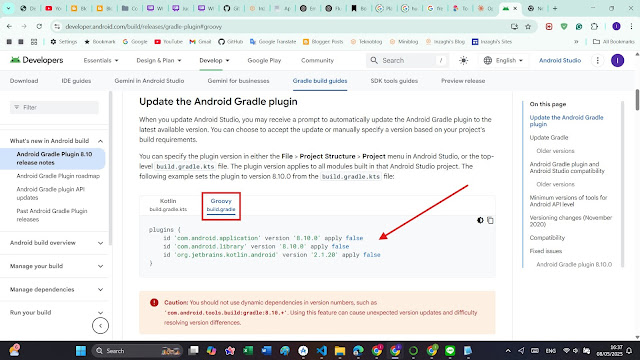The image size is (640, 360).
Task: Open a new browser tab with plus
Action: 555,8
